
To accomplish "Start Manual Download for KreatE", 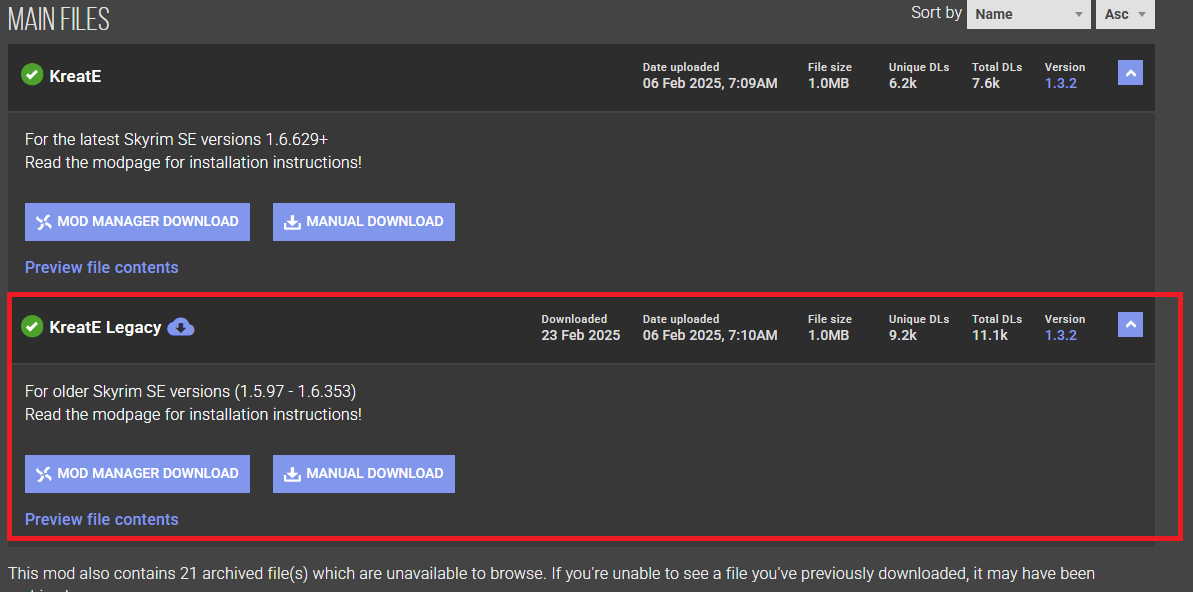I will coord(364,221).
